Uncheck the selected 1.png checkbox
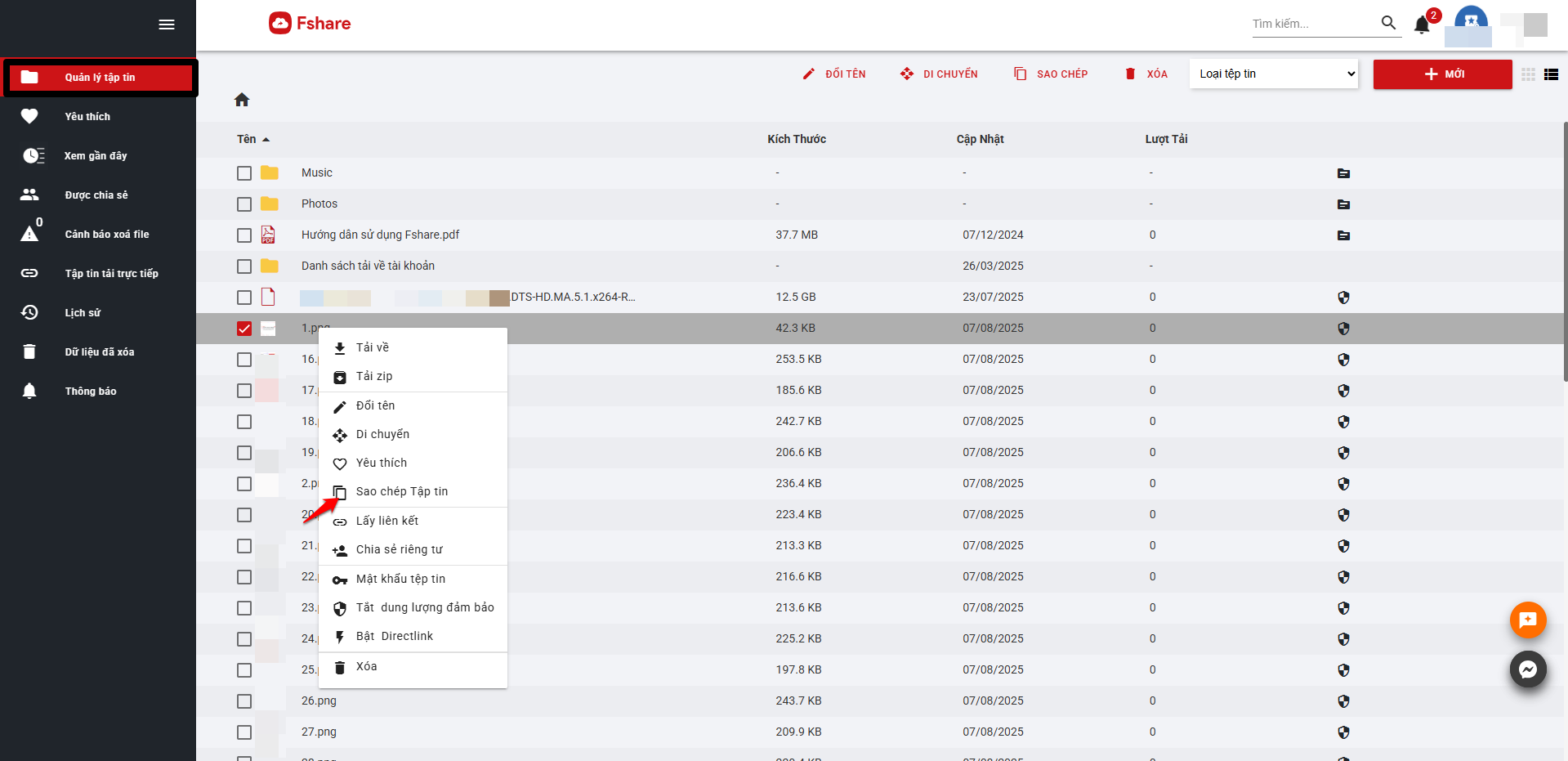This screenshot has width=1568, height=761. 244,329
